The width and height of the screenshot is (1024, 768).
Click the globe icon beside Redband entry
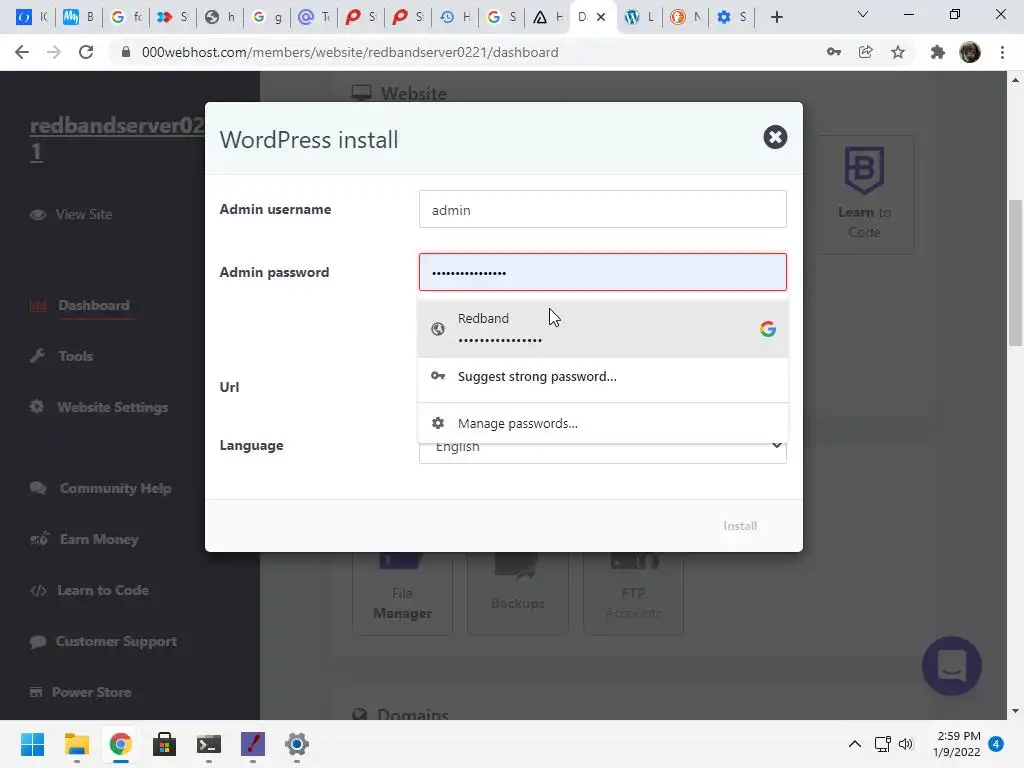(x=438, y=328)
